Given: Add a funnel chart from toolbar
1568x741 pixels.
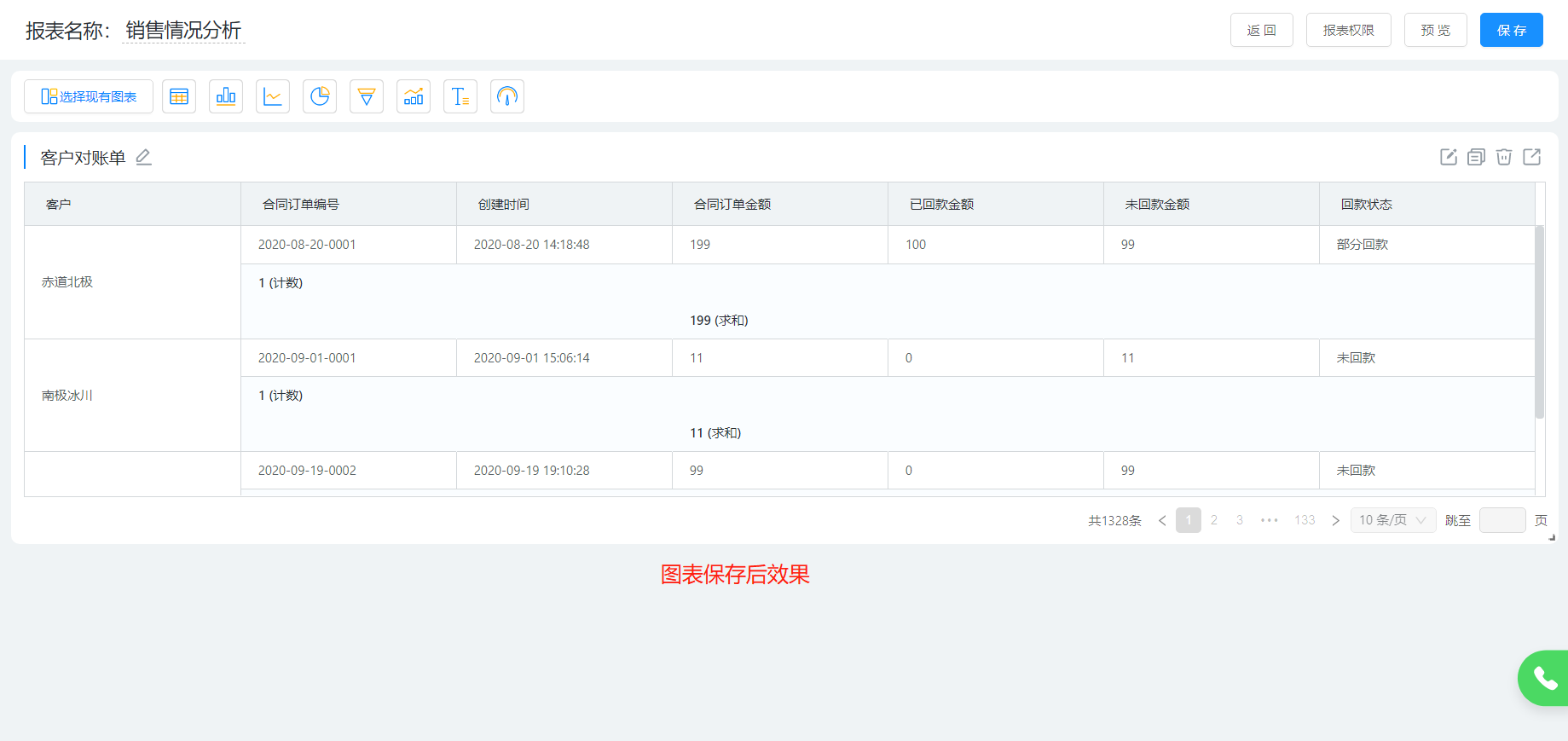Looking at the screenshot, I should tap(367, 96).
